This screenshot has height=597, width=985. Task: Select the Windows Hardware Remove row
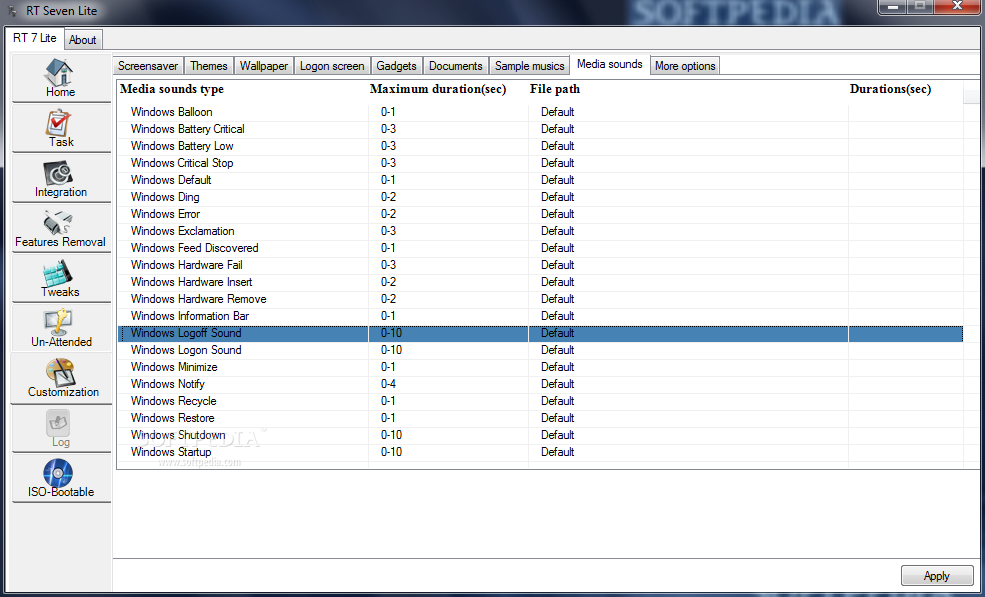[540, 298]
